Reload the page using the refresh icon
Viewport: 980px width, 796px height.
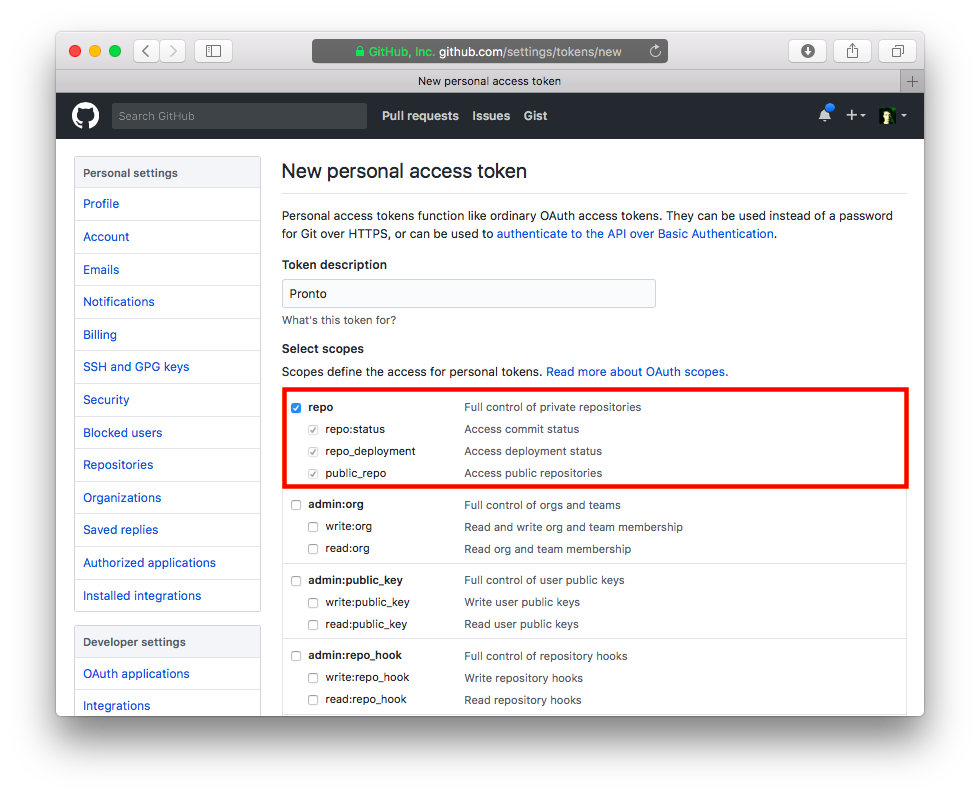[x=655, y=51]
